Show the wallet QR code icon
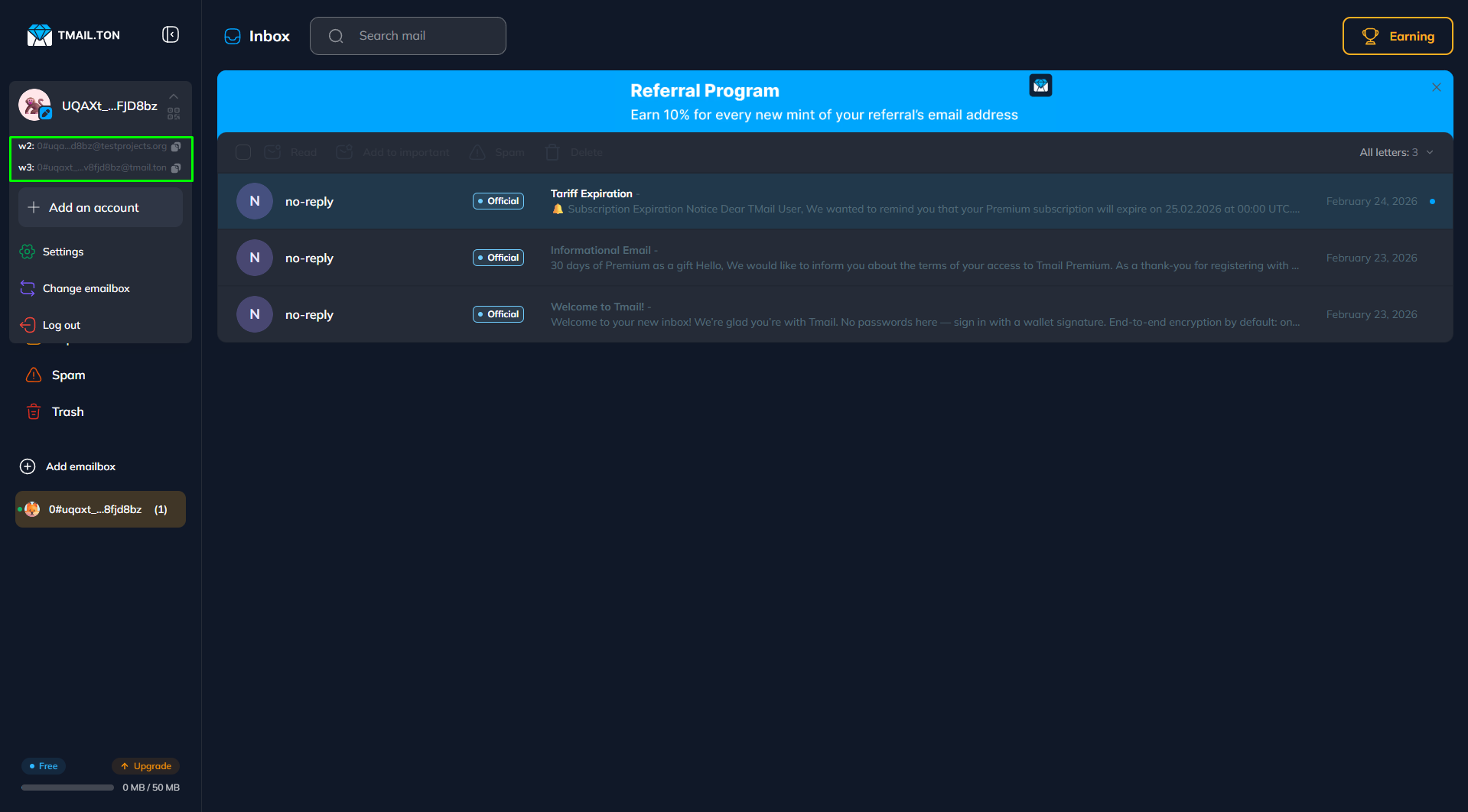 (x=173, y=113)
